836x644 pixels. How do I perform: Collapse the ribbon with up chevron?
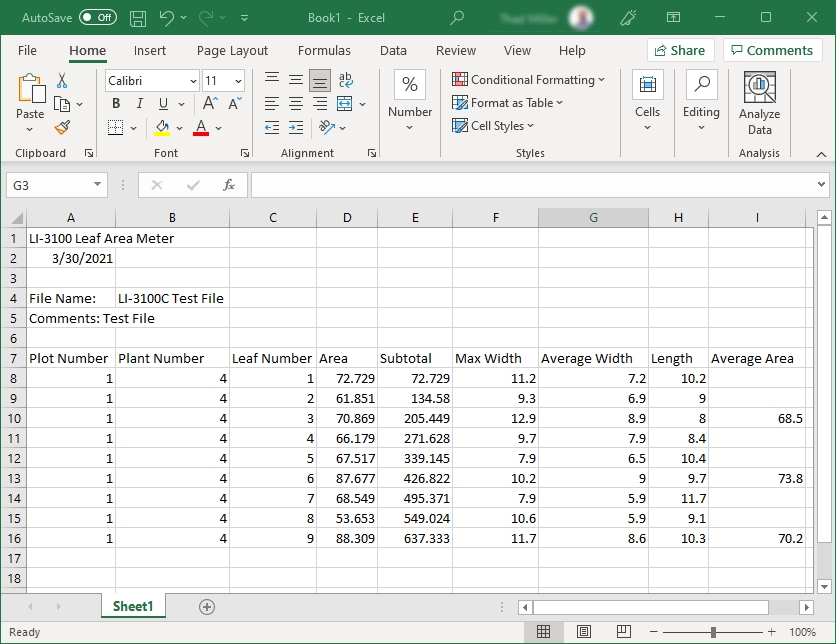click(821, 154)
